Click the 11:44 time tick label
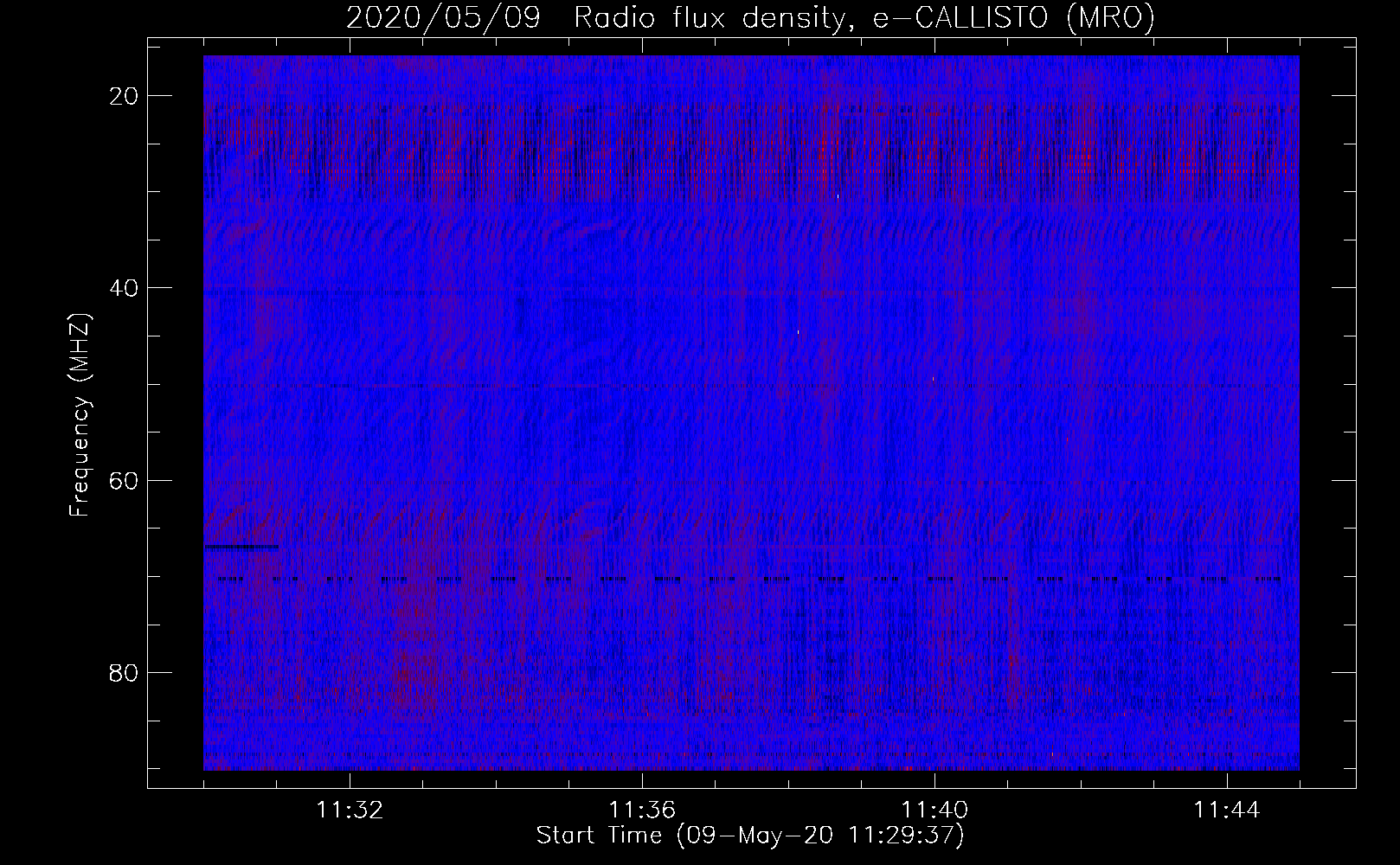 tap(1227, 811)
